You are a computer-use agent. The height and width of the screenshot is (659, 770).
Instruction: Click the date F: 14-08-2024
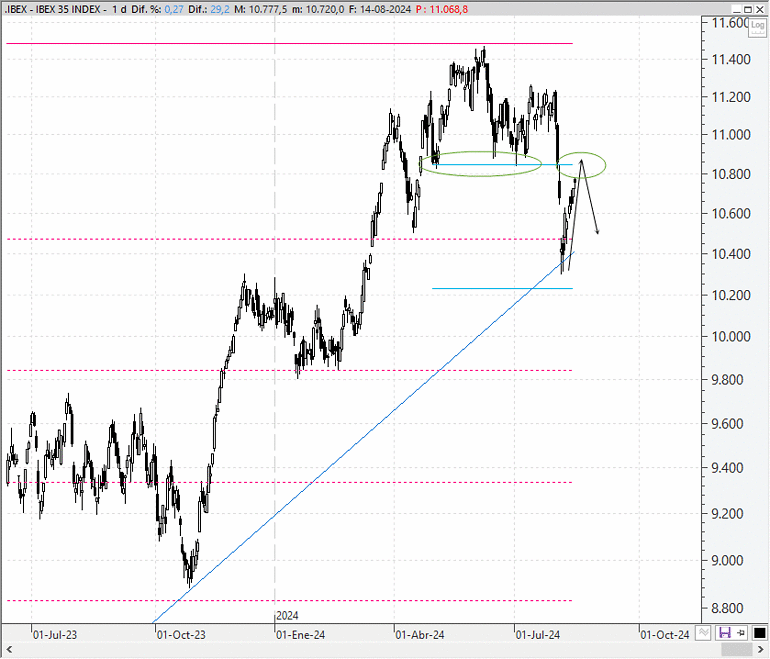[x=380, y=9]
